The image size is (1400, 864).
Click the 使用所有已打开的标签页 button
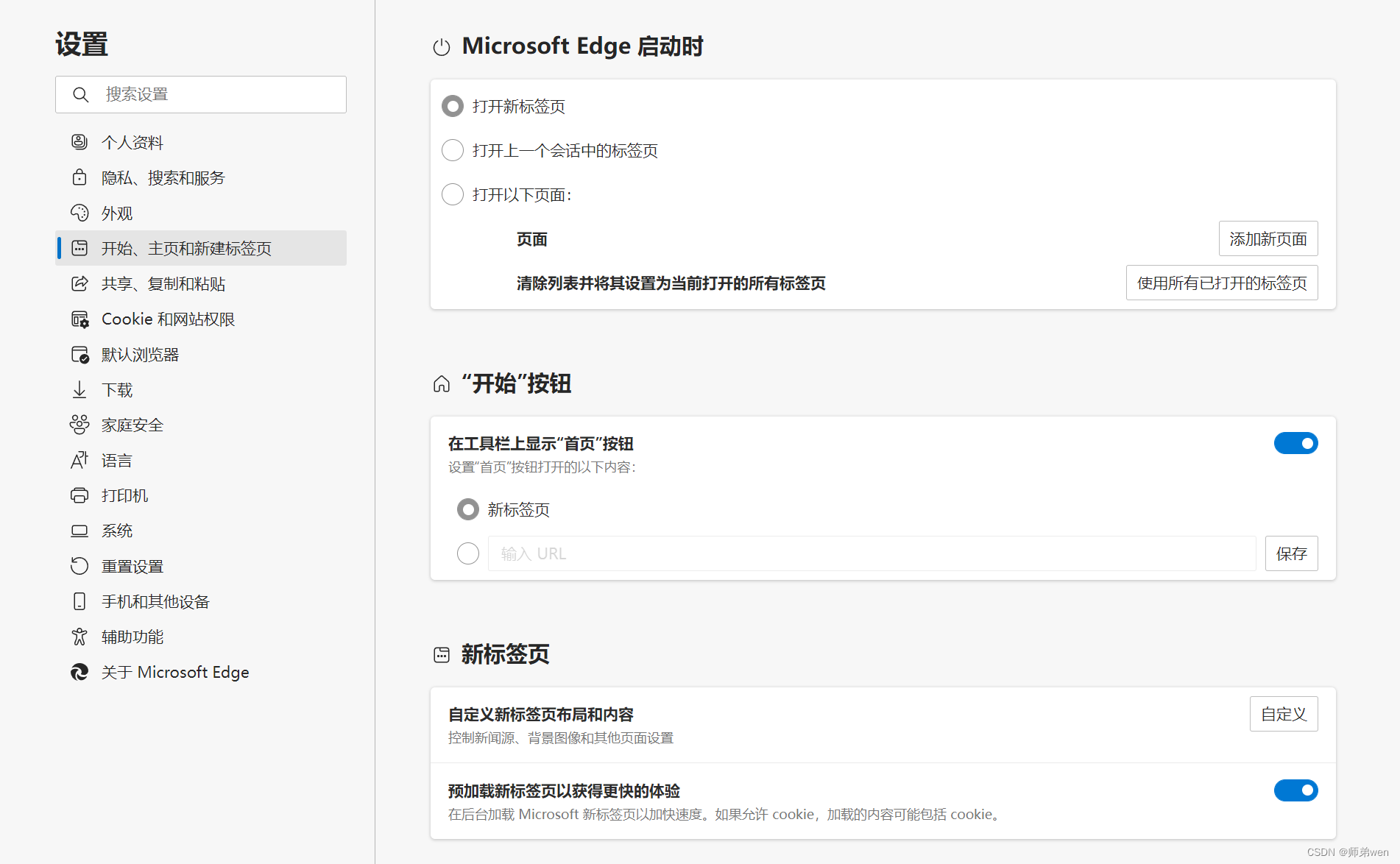[x=1222, y=283]
